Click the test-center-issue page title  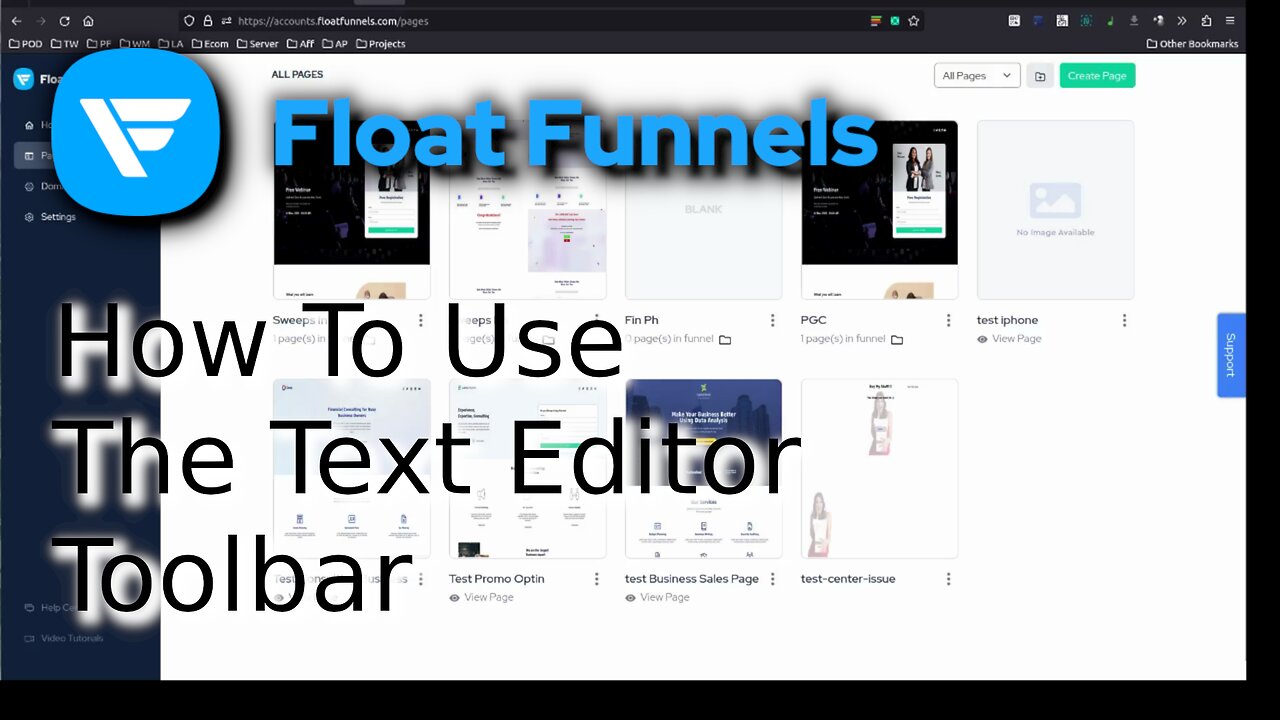(848, 579)
